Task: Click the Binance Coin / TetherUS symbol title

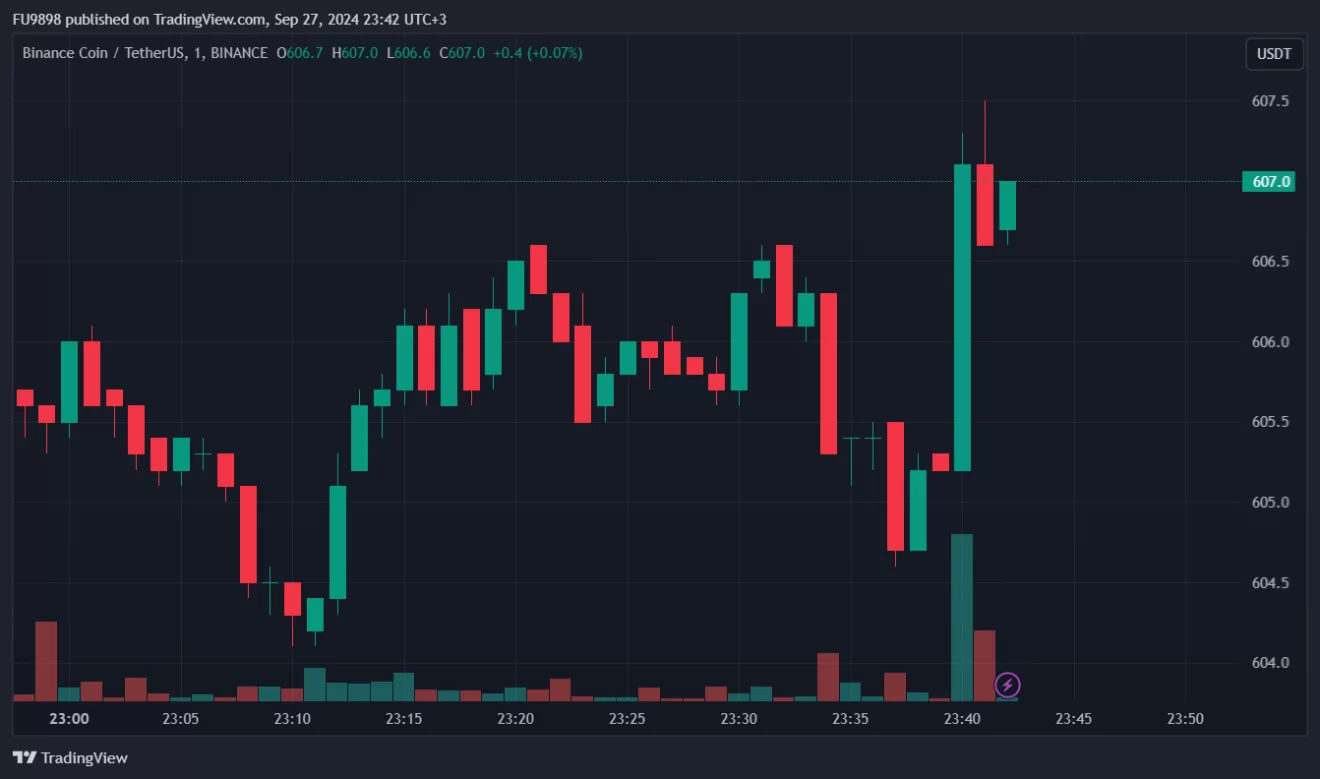Action: point(104,53)
